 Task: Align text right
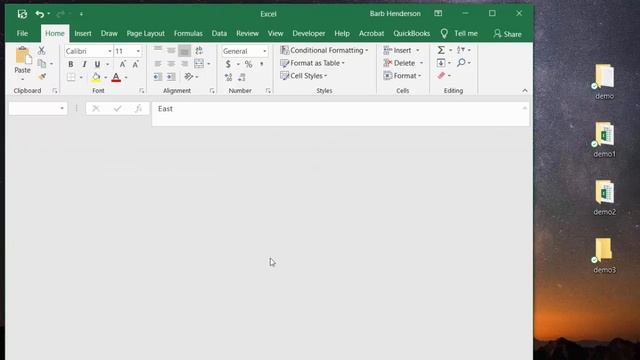pos(184,64)
